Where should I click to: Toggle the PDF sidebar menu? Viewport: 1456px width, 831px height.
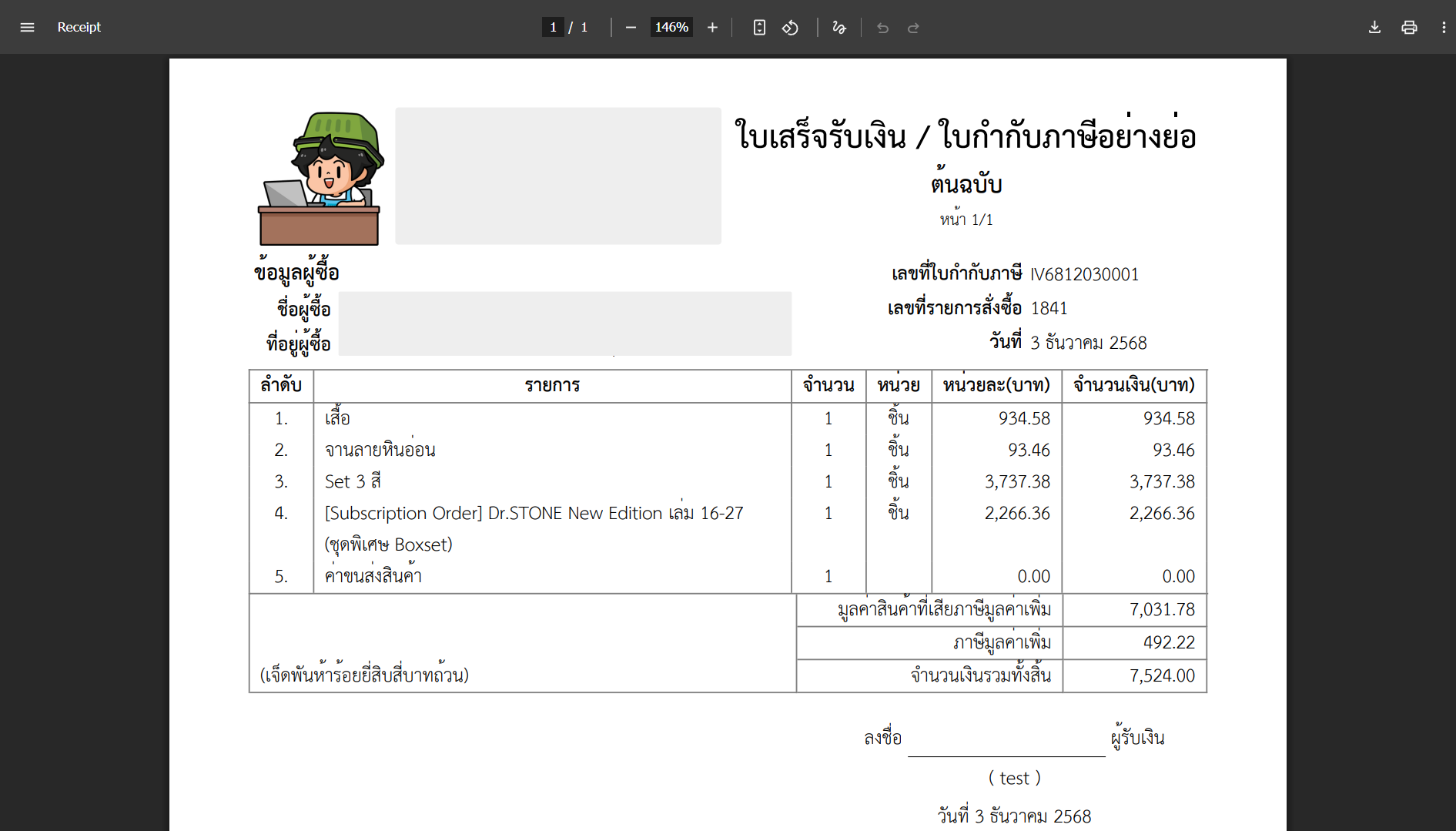(x=27, y=27)
